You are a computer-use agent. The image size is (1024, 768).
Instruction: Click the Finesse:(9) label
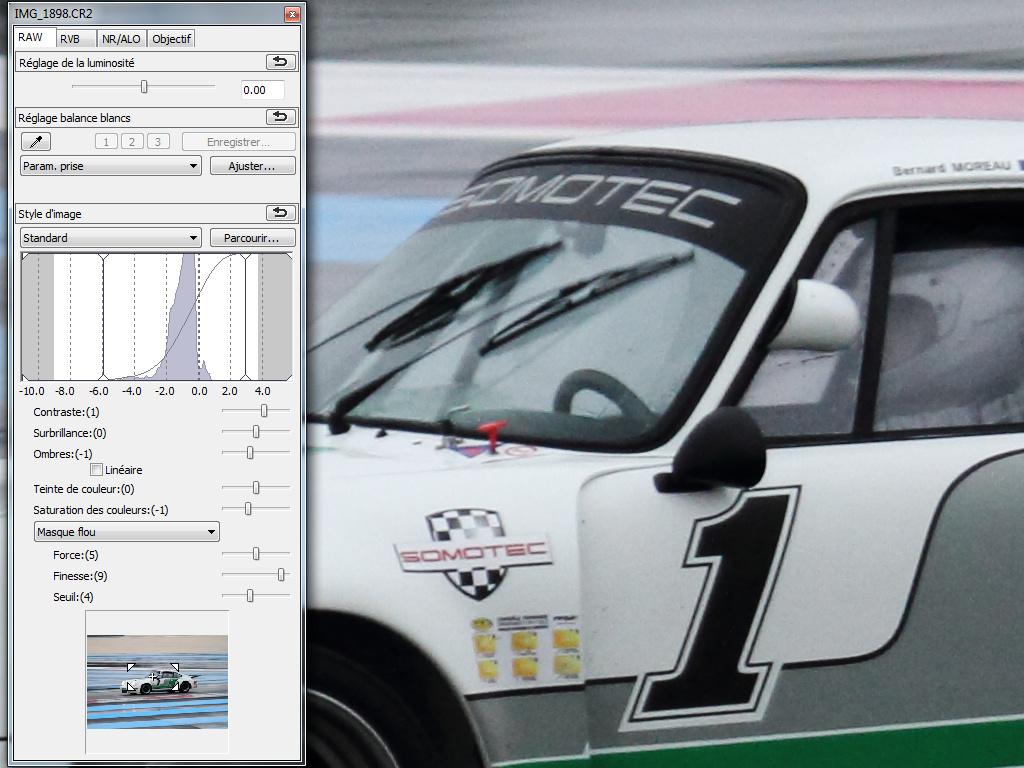pos(80,576)
